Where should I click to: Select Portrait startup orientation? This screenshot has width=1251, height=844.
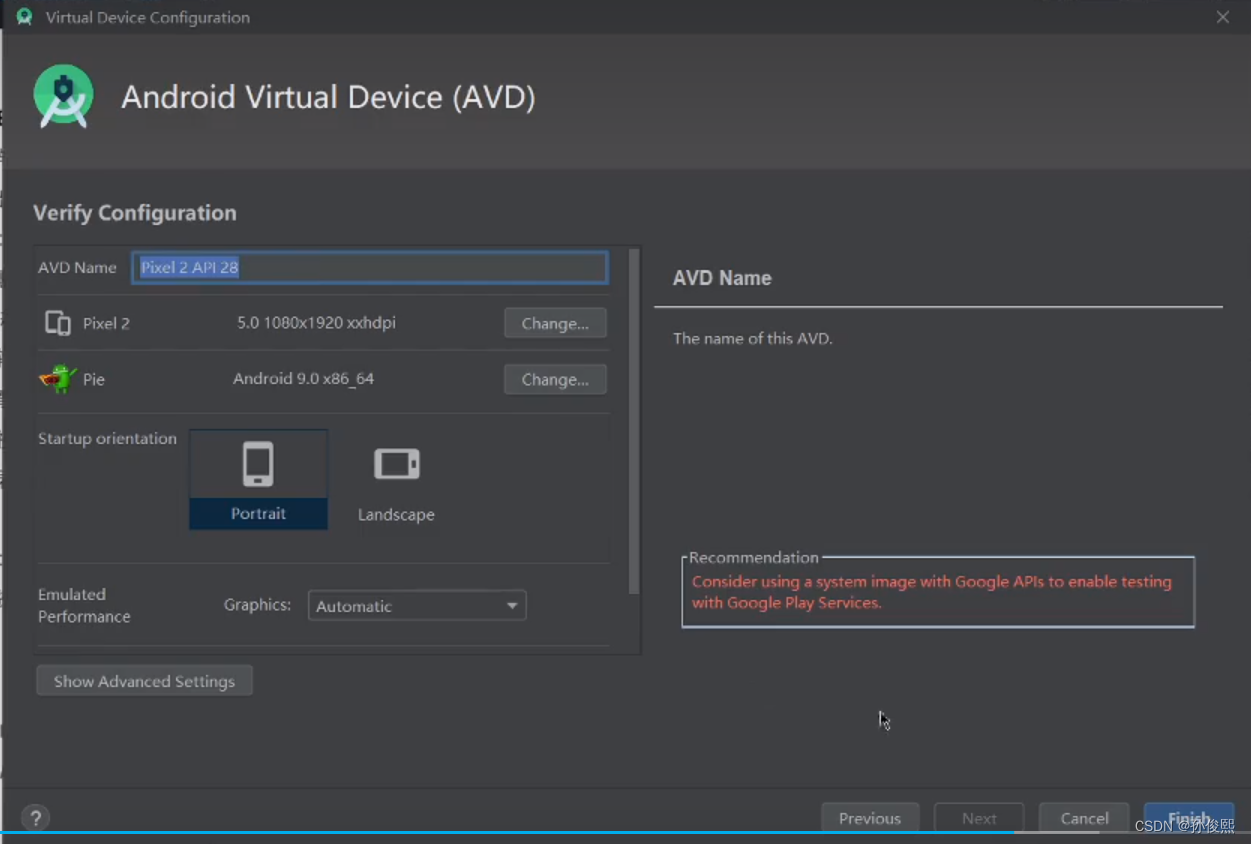[258, 479]
